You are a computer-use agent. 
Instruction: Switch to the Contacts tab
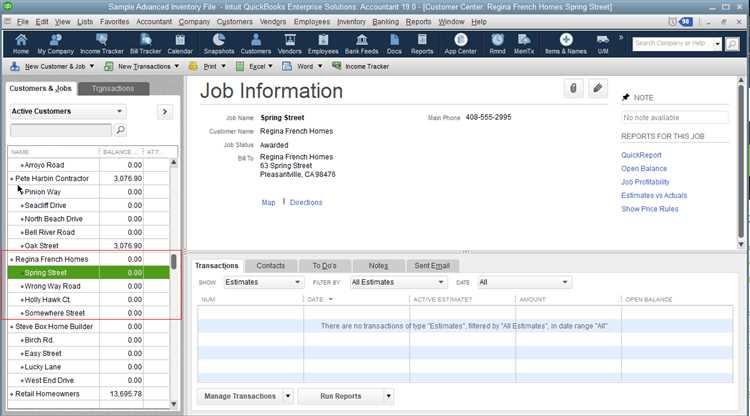pos(270,265)
